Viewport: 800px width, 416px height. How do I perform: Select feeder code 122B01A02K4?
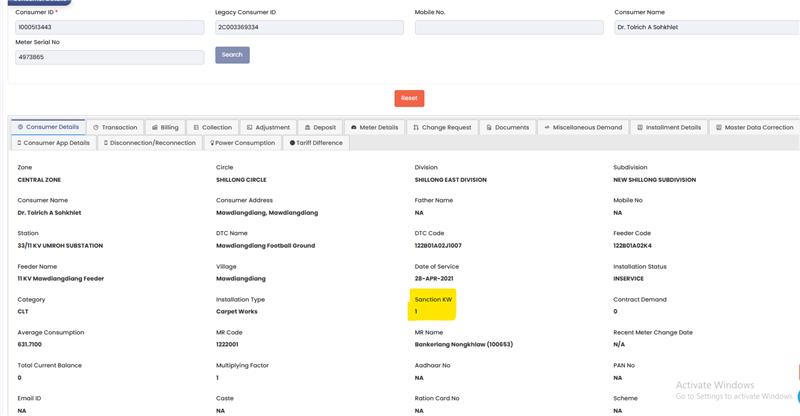632,246
